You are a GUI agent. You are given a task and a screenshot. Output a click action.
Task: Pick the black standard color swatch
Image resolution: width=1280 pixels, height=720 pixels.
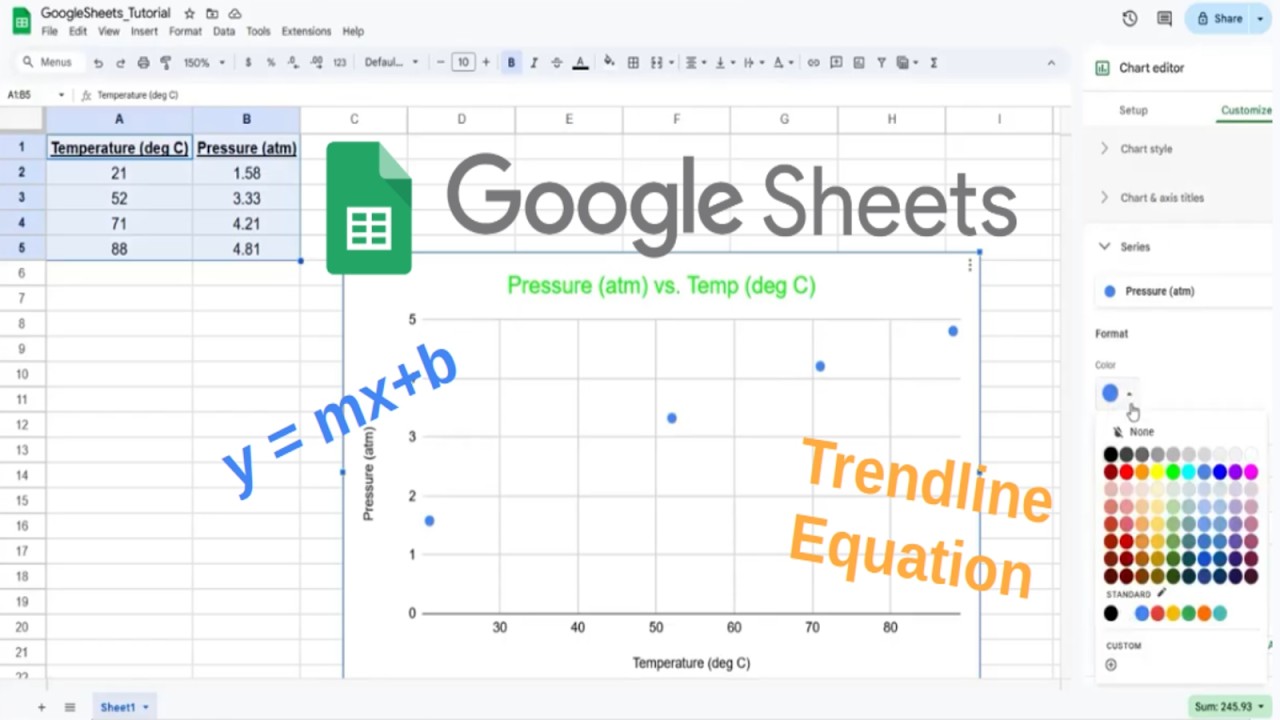tap(1110, 613)
